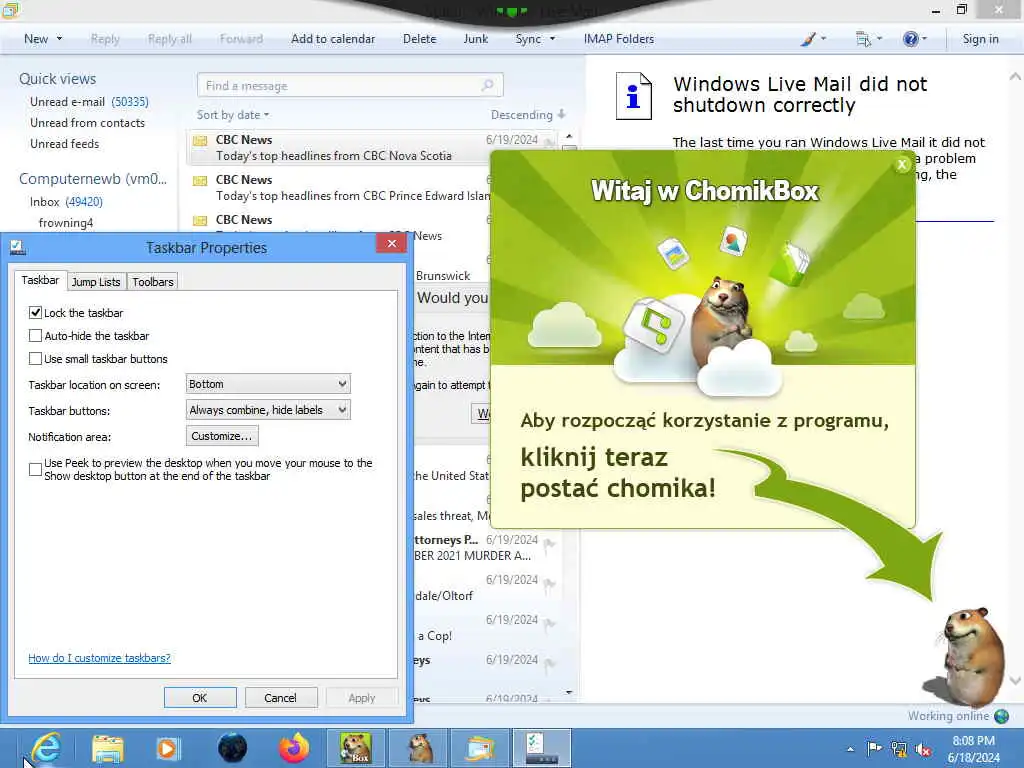This screenshot has height=768, width=1024.
Task: Open the Sync dropdown arrow
Action: click(552, 39)
